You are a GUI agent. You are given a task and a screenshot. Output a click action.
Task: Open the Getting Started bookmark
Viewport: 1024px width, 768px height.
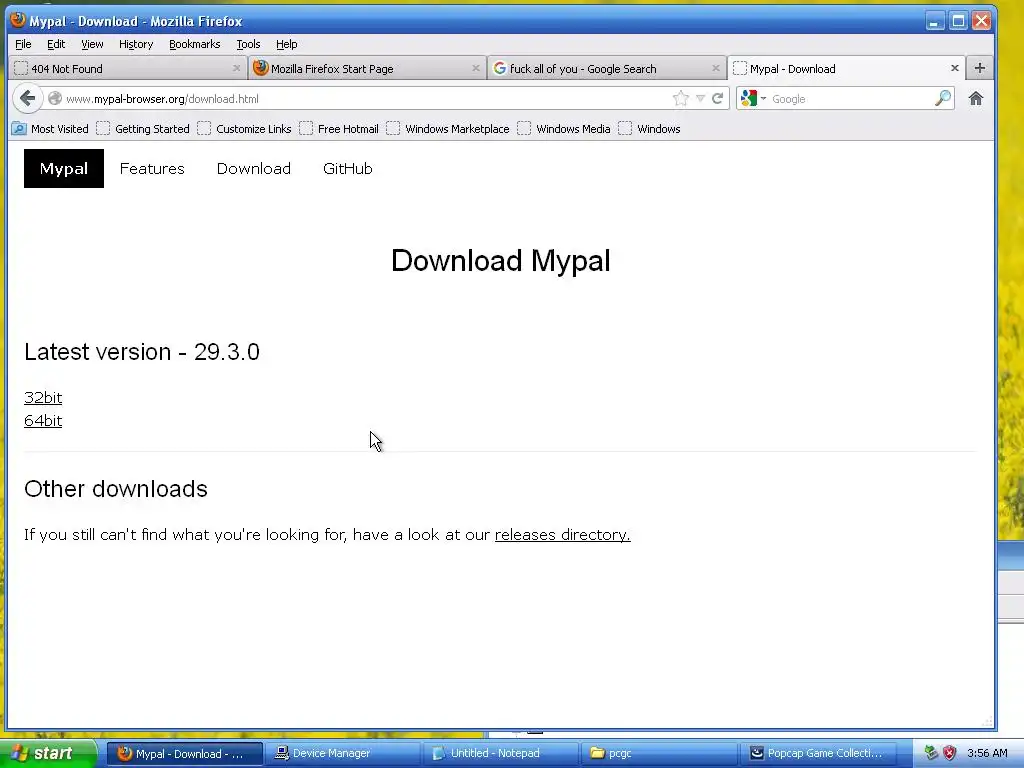(x=143, y=129)
